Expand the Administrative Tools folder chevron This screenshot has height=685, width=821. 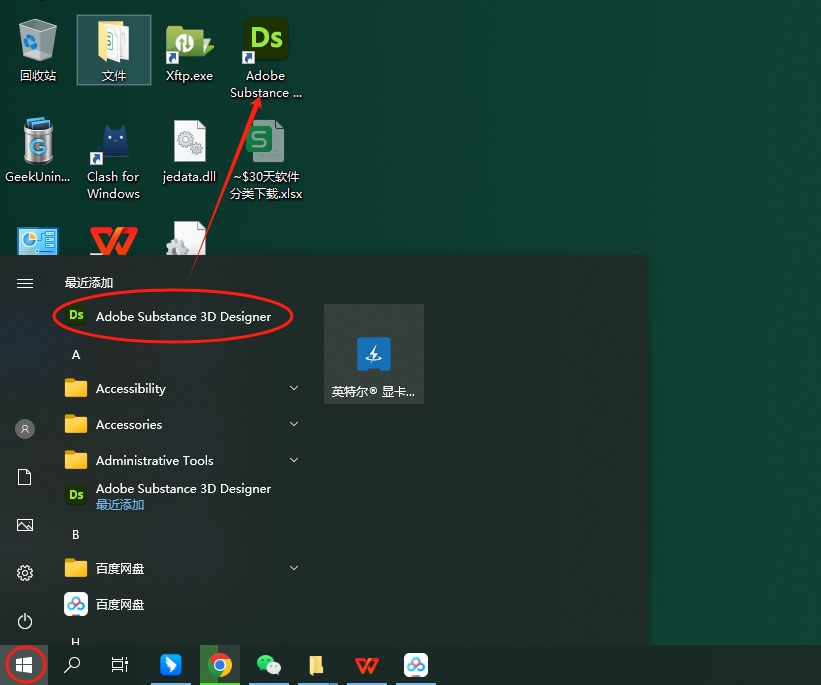(x=294, y=460)
